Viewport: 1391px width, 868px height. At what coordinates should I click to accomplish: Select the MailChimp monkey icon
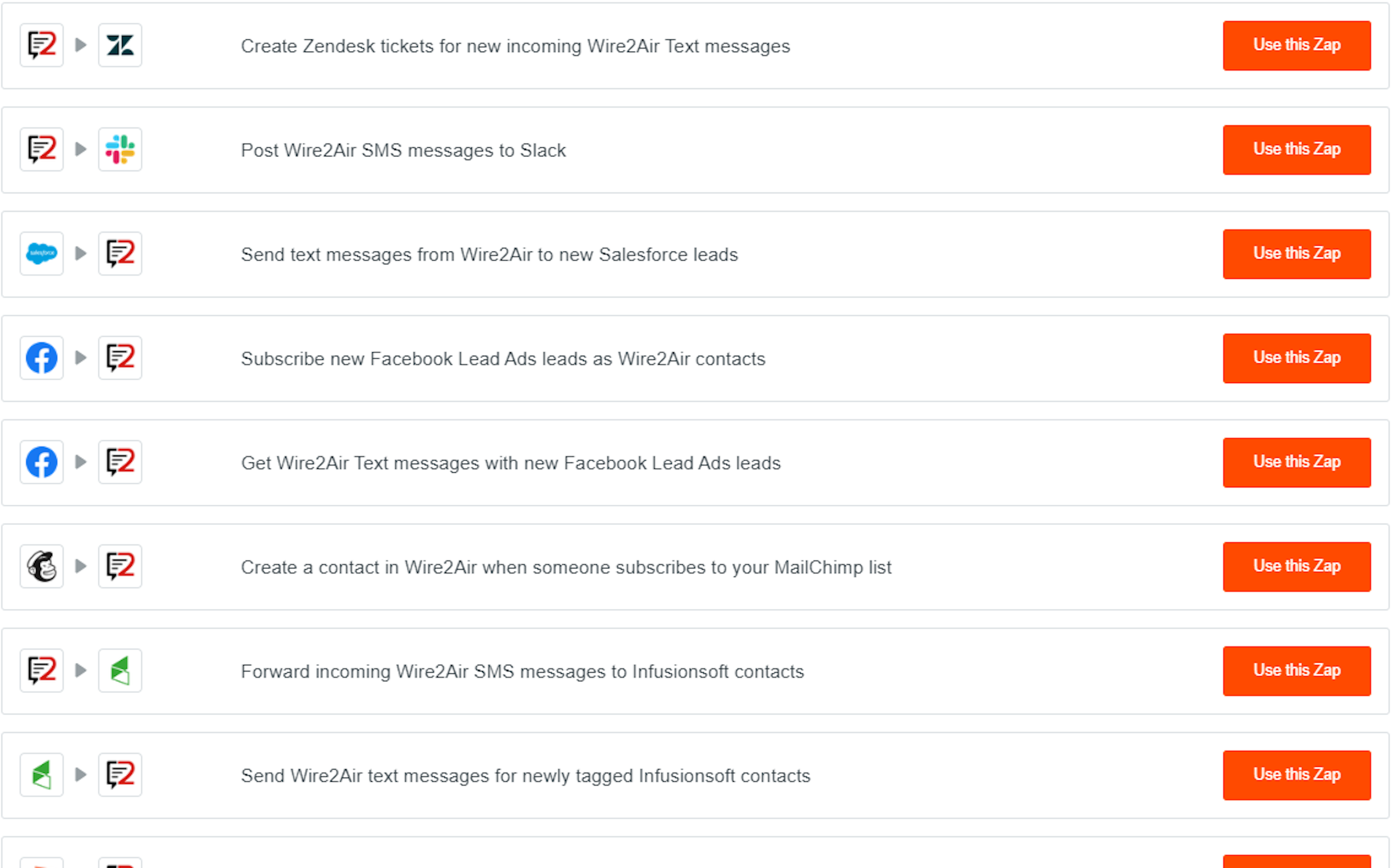41,567
